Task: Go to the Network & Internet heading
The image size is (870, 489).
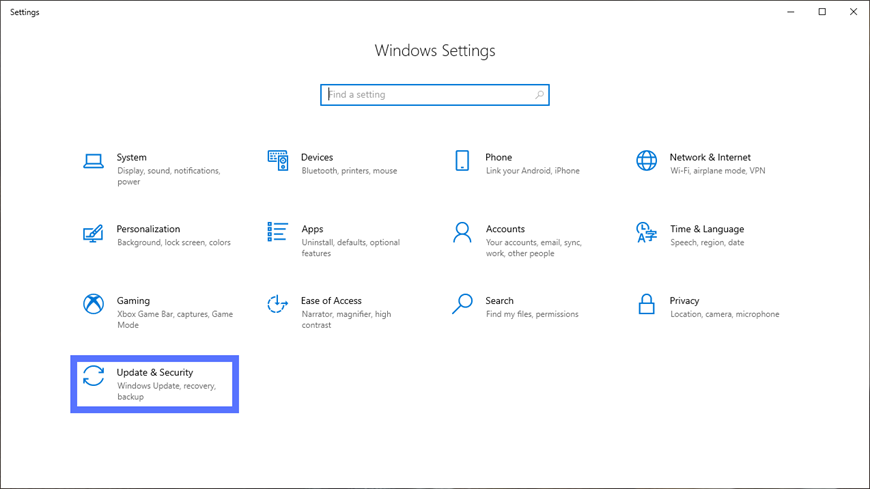Action: 710,158
